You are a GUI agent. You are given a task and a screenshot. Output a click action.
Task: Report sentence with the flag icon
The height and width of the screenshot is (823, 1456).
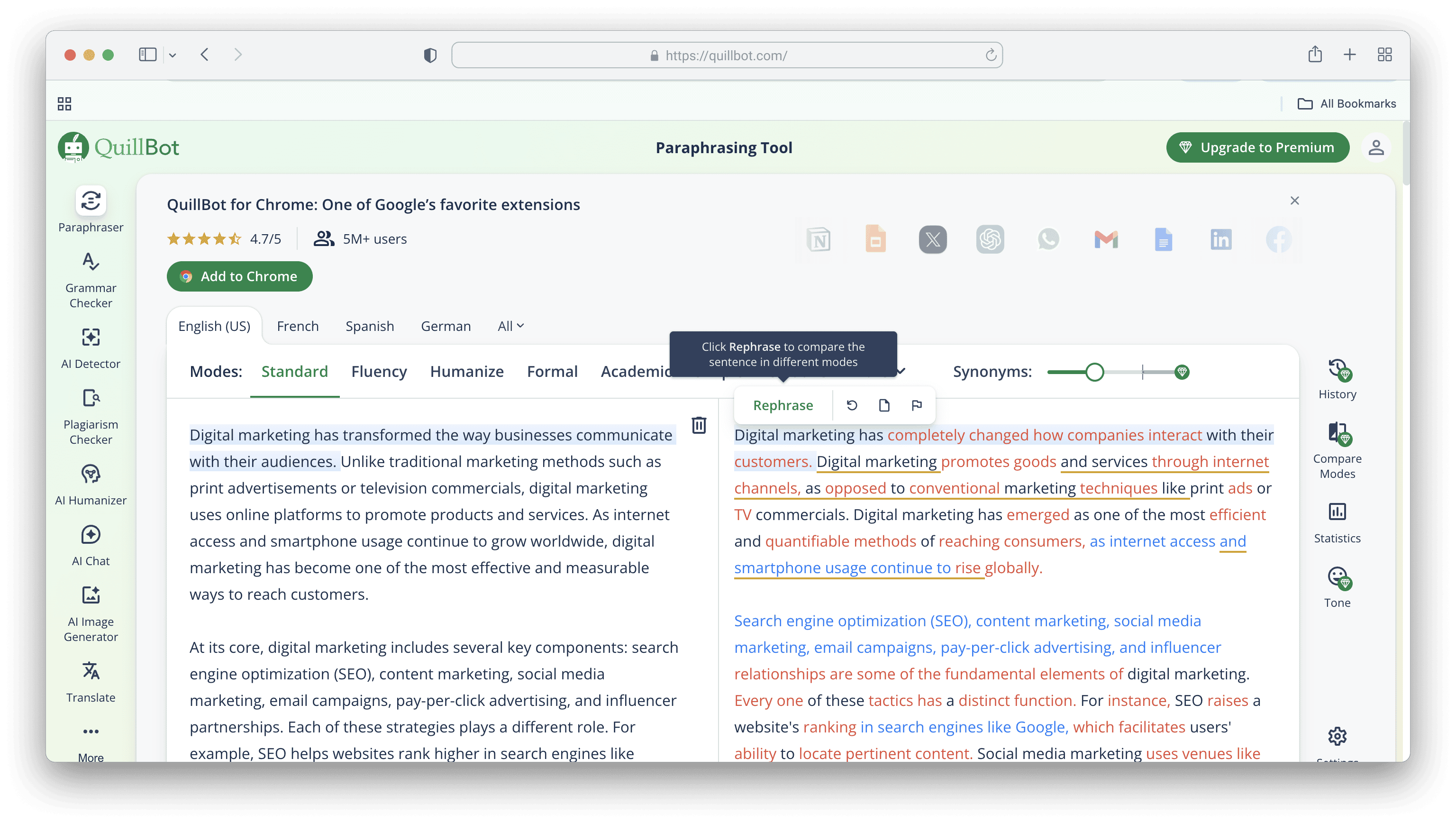(916, 405)
